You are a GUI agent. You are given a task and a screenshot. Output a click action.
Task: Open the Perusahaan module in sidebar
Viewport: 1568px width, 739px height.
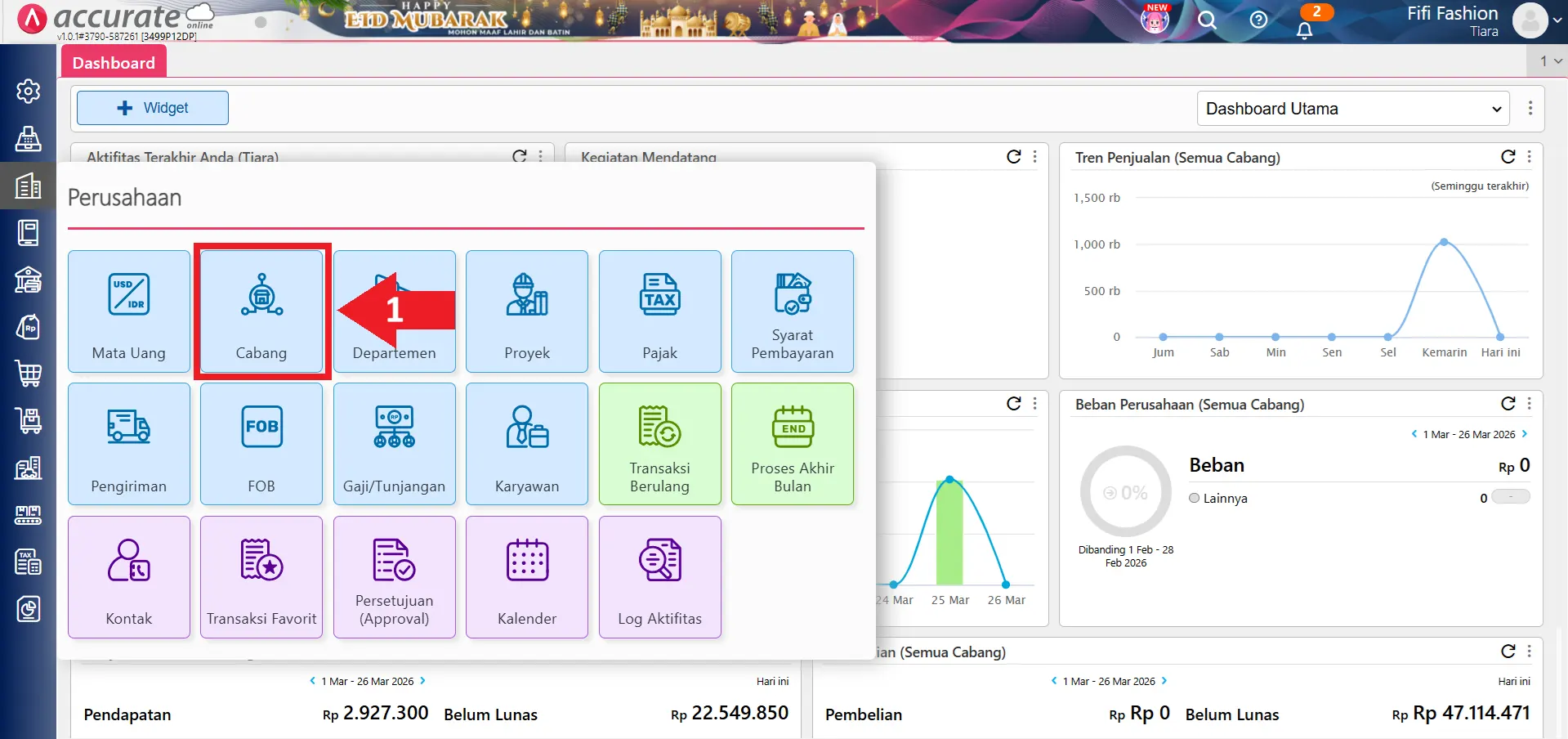tap(29, 186)
